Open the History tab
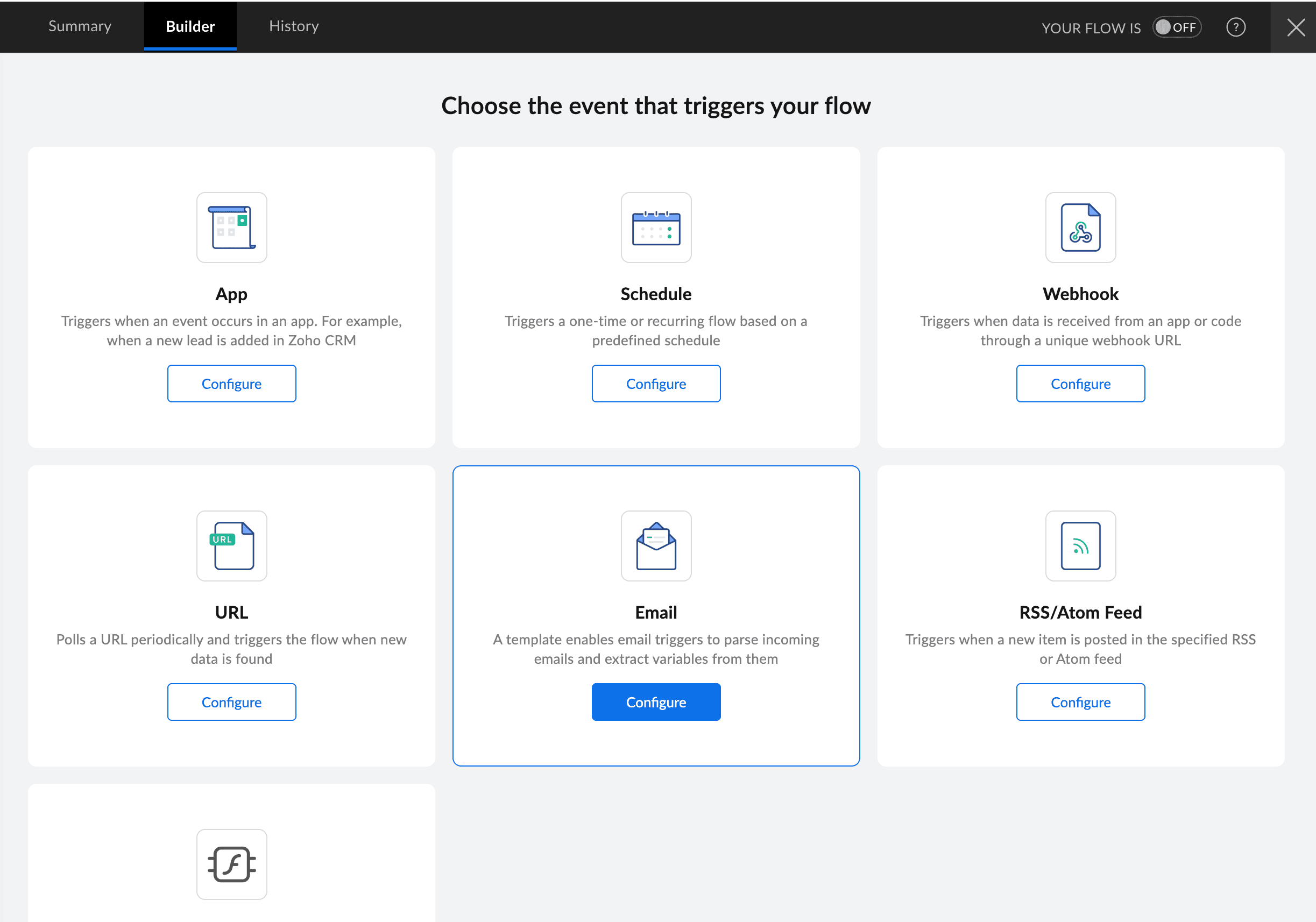 point(293,26)
